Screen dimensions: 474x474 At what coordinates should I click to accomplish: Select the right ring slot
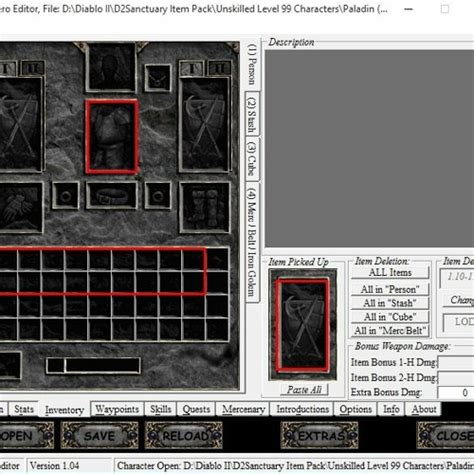coord(158,195)
